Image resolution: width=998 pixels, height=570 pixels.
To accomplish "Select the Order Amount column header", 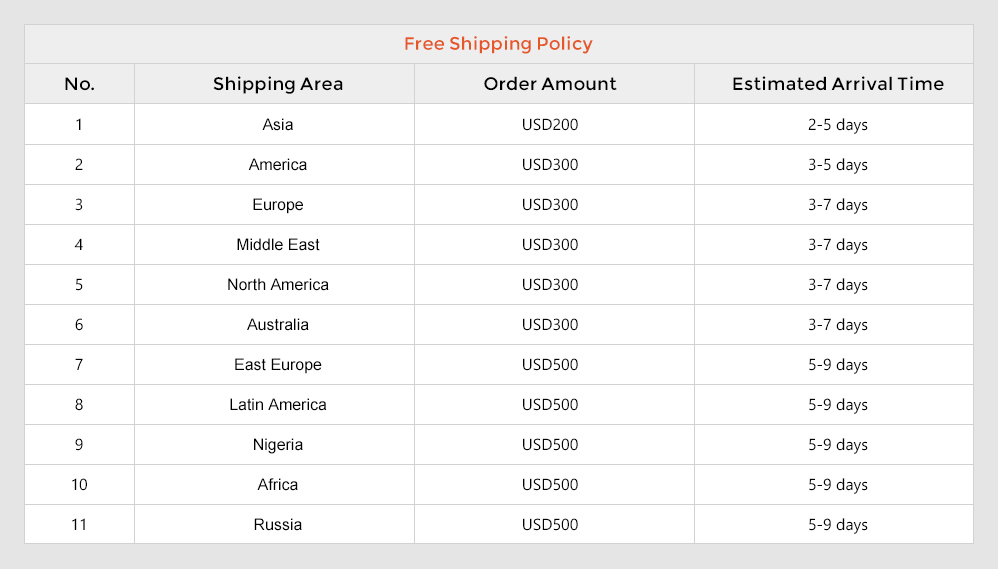I will tap(550, 84).
